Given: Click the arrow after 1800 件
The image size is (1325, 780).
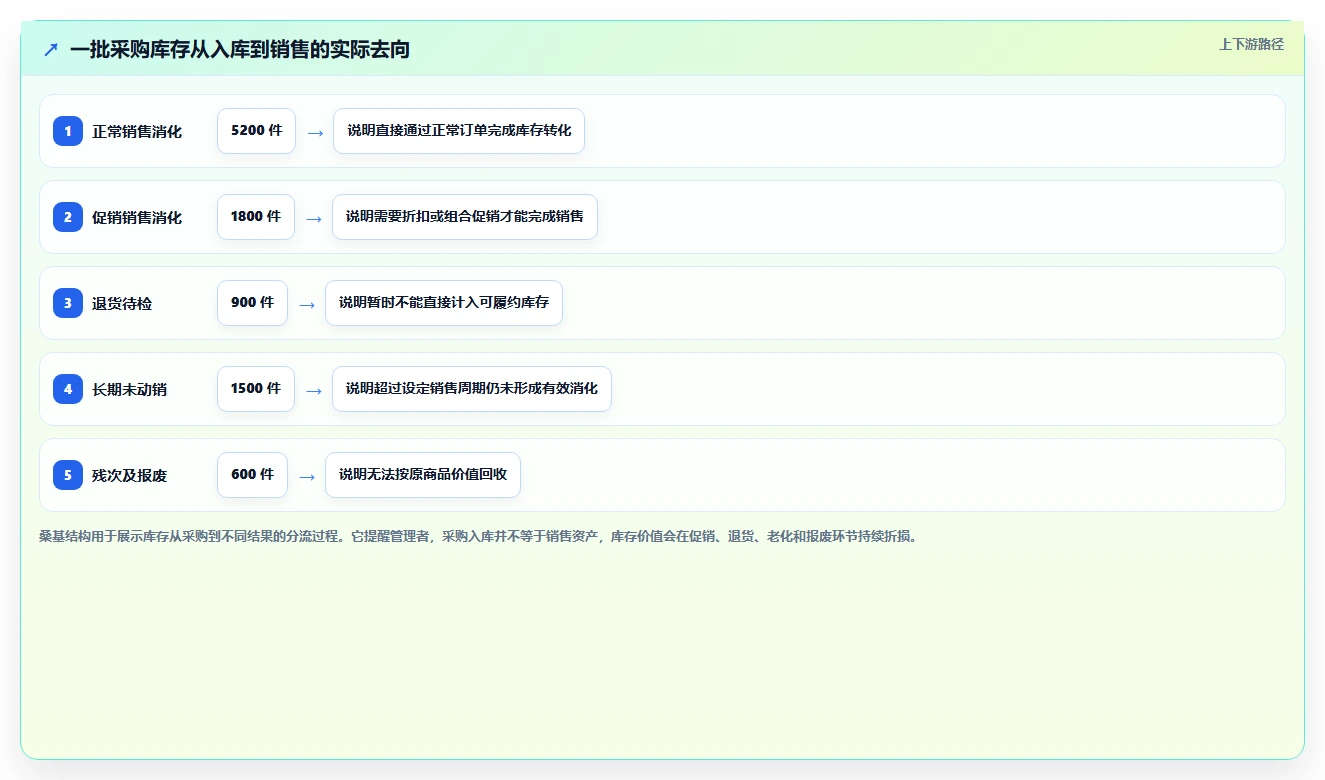Looking at the screenshot, I should click(x=314, y=218).
